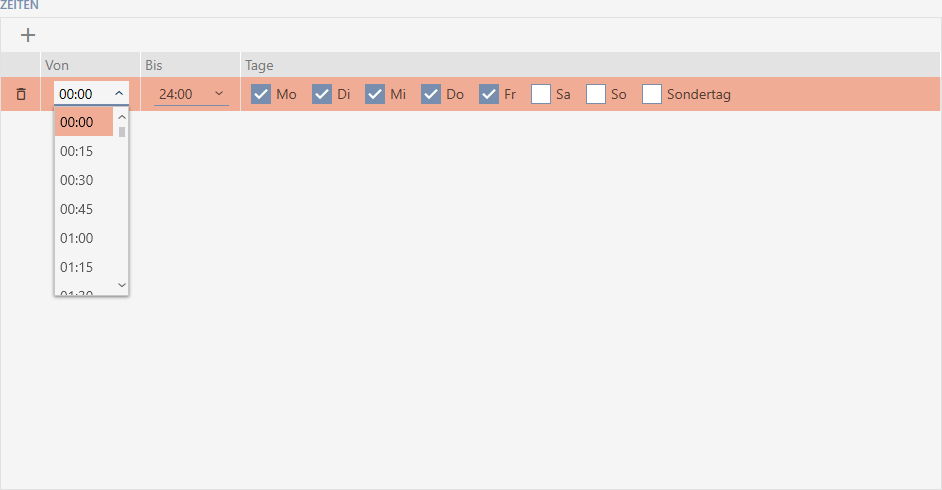
Task: Select 01:00 in the time list
Action: [x=76, y=238]
